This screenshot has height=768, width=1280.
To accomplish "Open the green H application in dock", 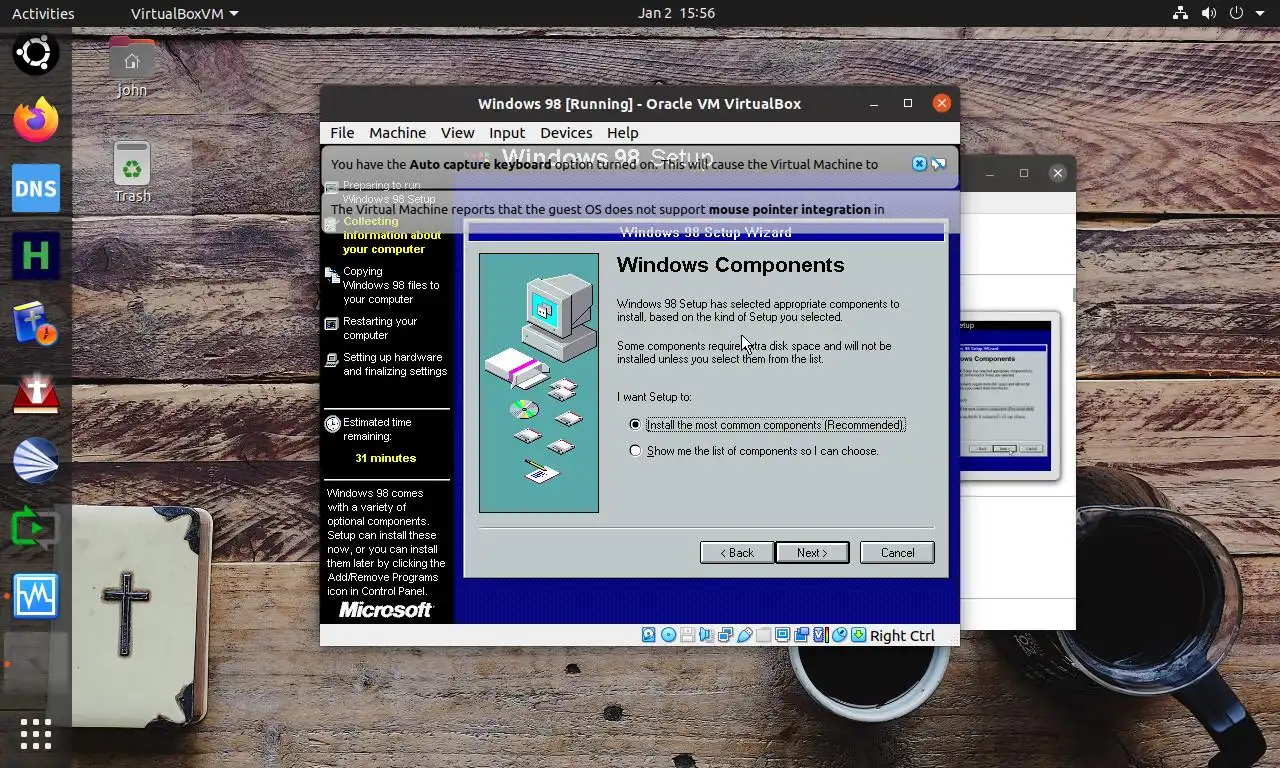I will (36, 256).
